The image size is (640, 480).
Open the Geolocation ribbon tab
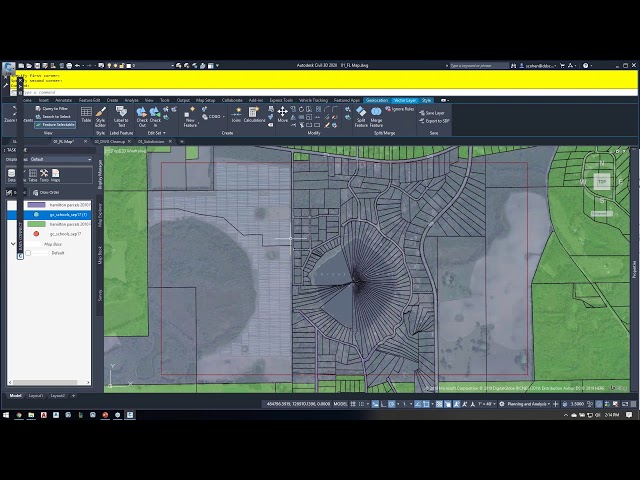coord(376,100)
